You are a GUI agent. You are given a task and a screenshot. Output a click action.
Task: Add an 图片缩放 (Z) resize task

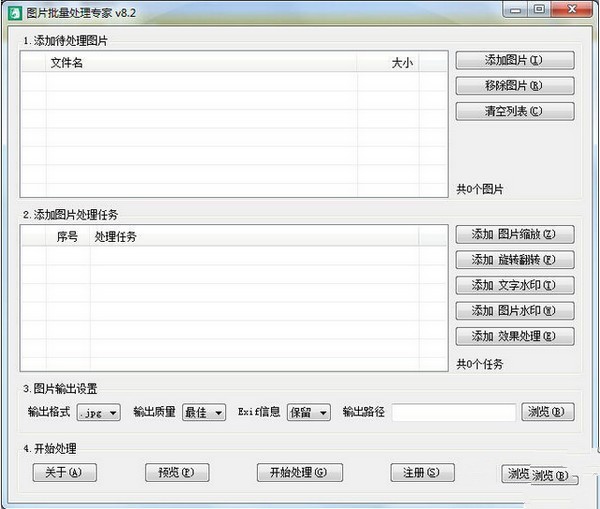515,234
